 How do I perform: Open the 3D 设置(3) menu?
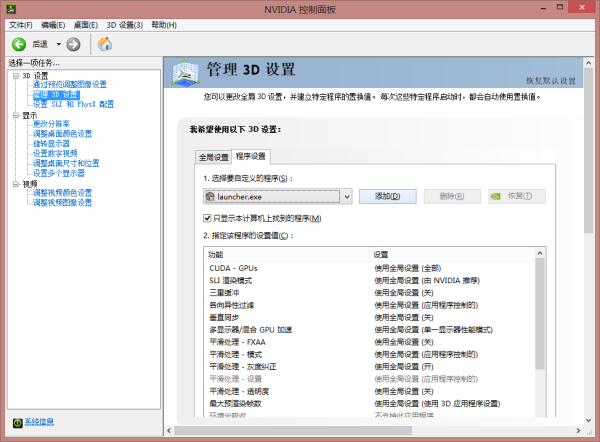(125, 25)
